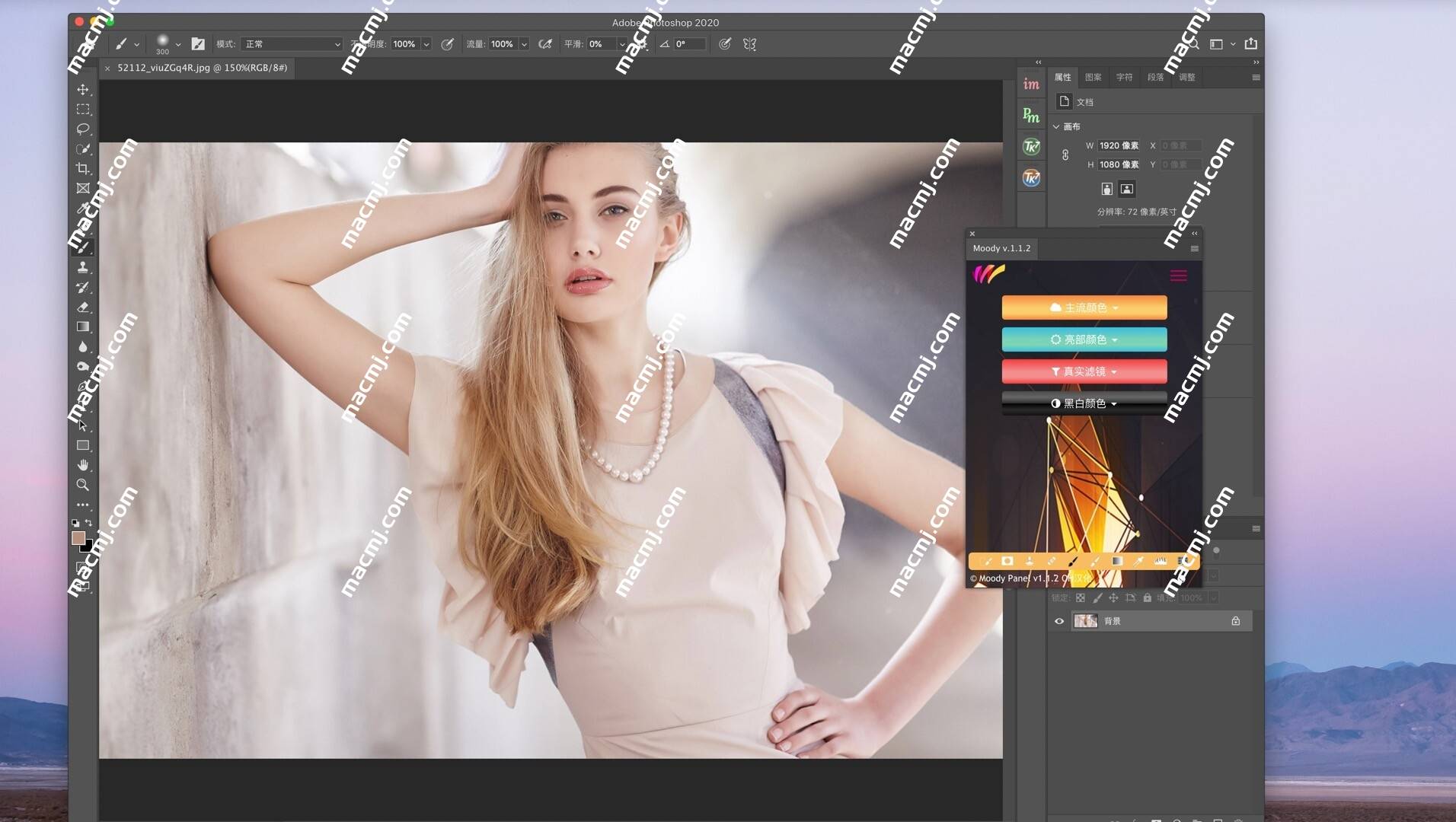This screenshot has width=1456, height=822.
Task: Switch to the 调整 tab
Action: (1187, 77)
